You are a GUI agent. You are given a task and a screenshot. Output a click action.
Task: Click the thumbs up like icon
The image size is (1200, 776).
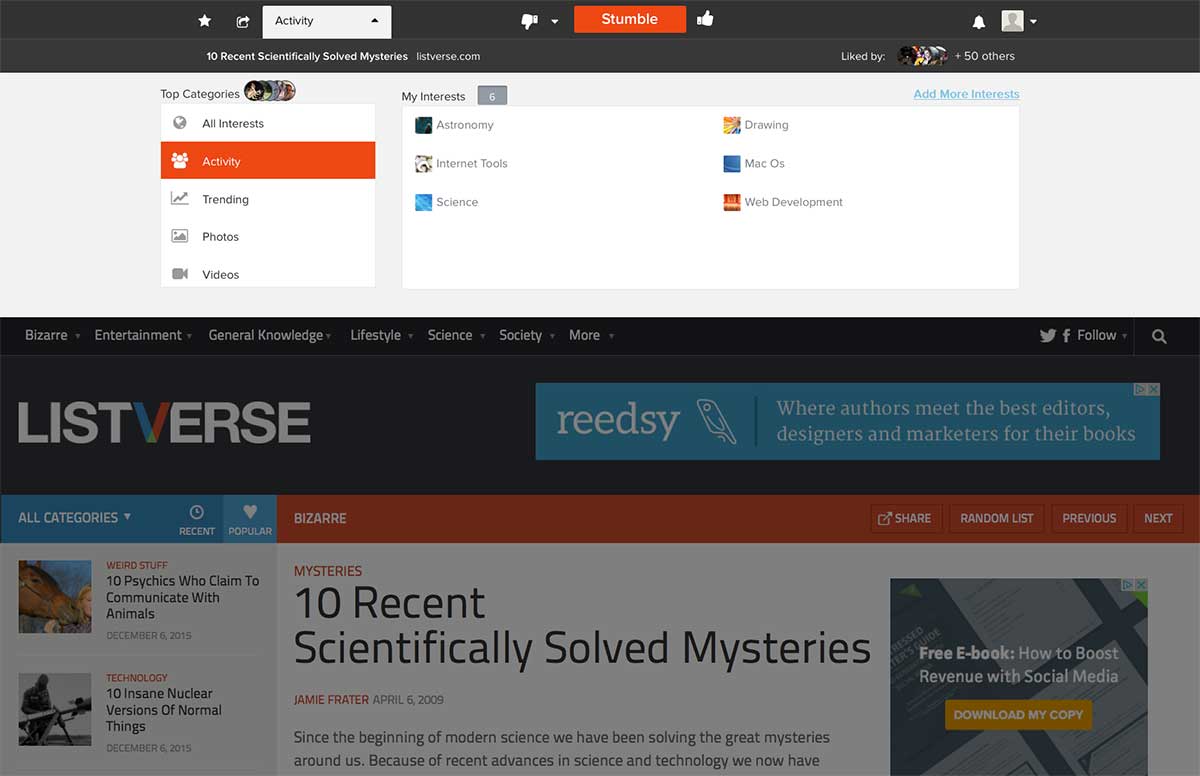[705, 18]
